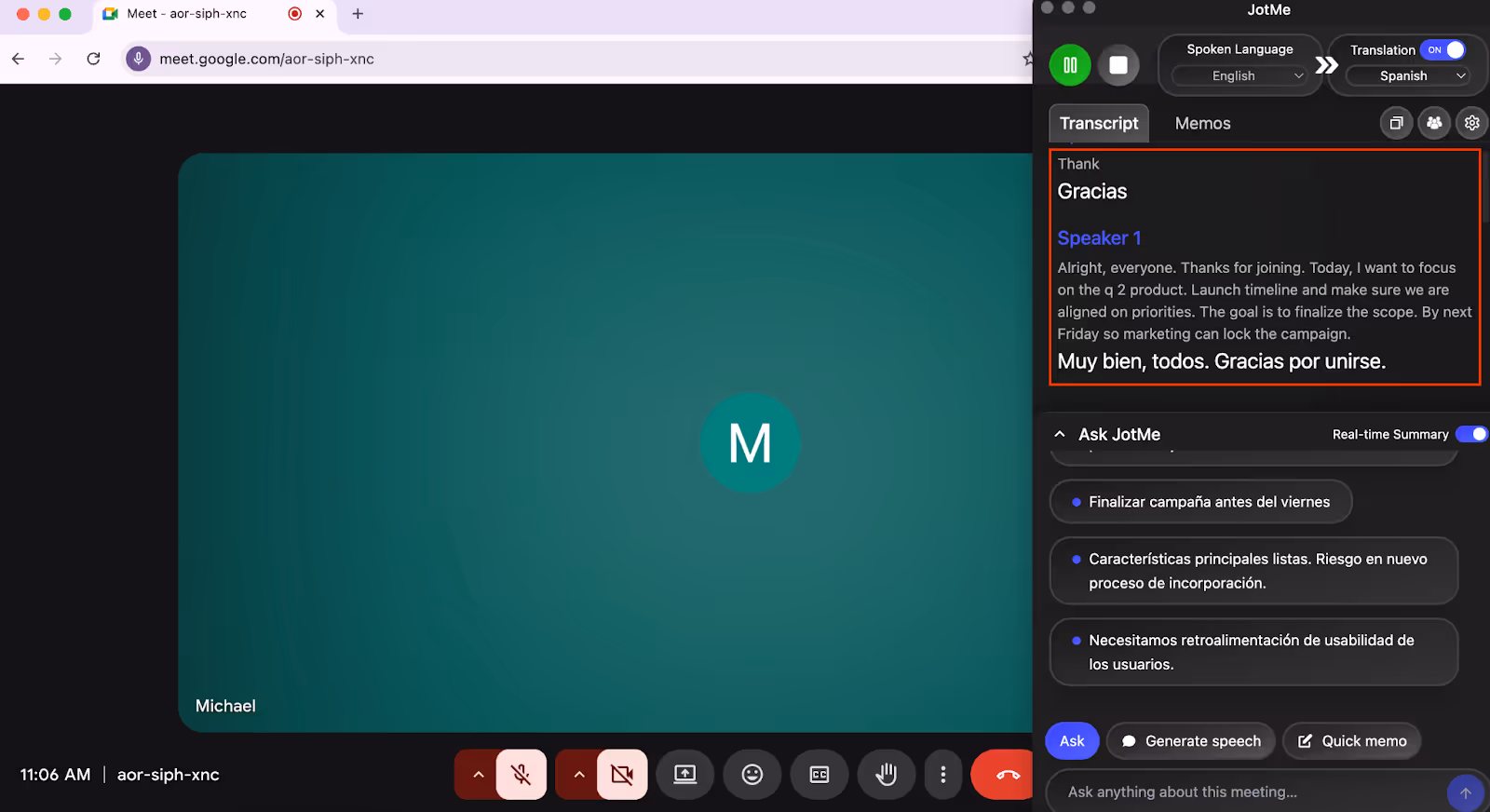The width and height of the screenshot is (1490, 812).
Task: Click the Present screen share icon
Action: click(685, 775)
